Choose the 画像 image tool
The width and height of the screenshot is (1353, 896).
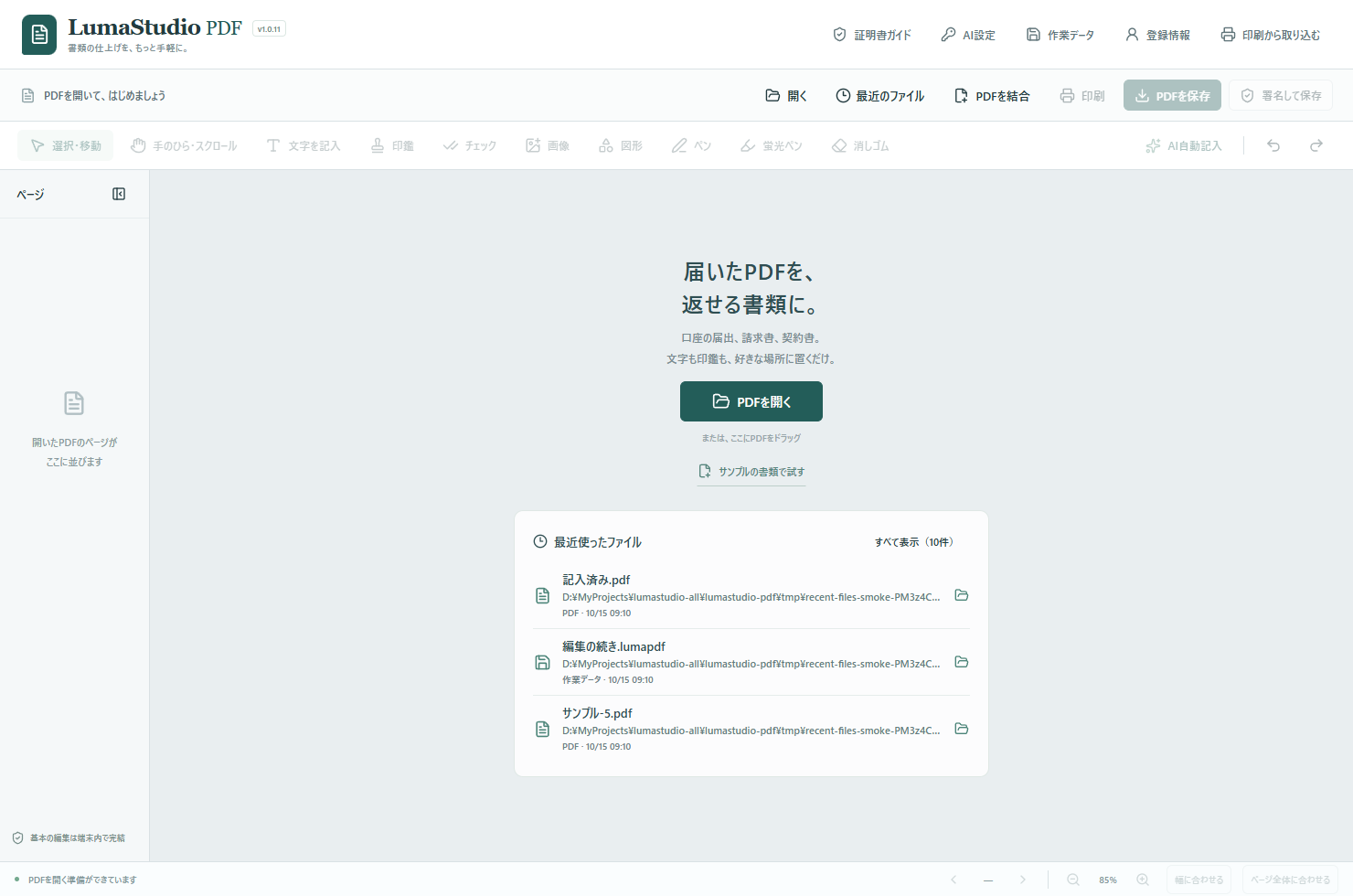coord(548,145)
